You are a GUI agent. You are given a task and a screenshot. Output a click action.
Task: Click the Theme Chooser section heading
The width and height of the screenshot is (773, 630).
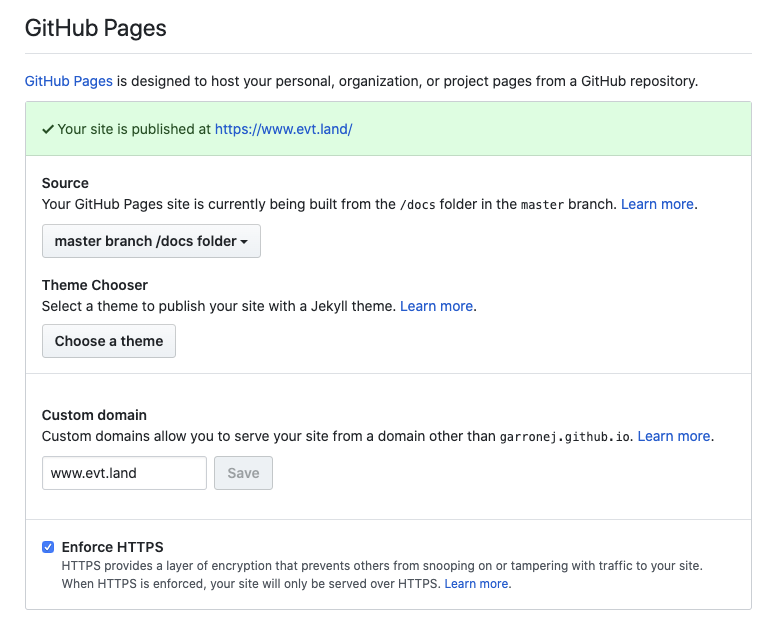(x=95, y=285)
